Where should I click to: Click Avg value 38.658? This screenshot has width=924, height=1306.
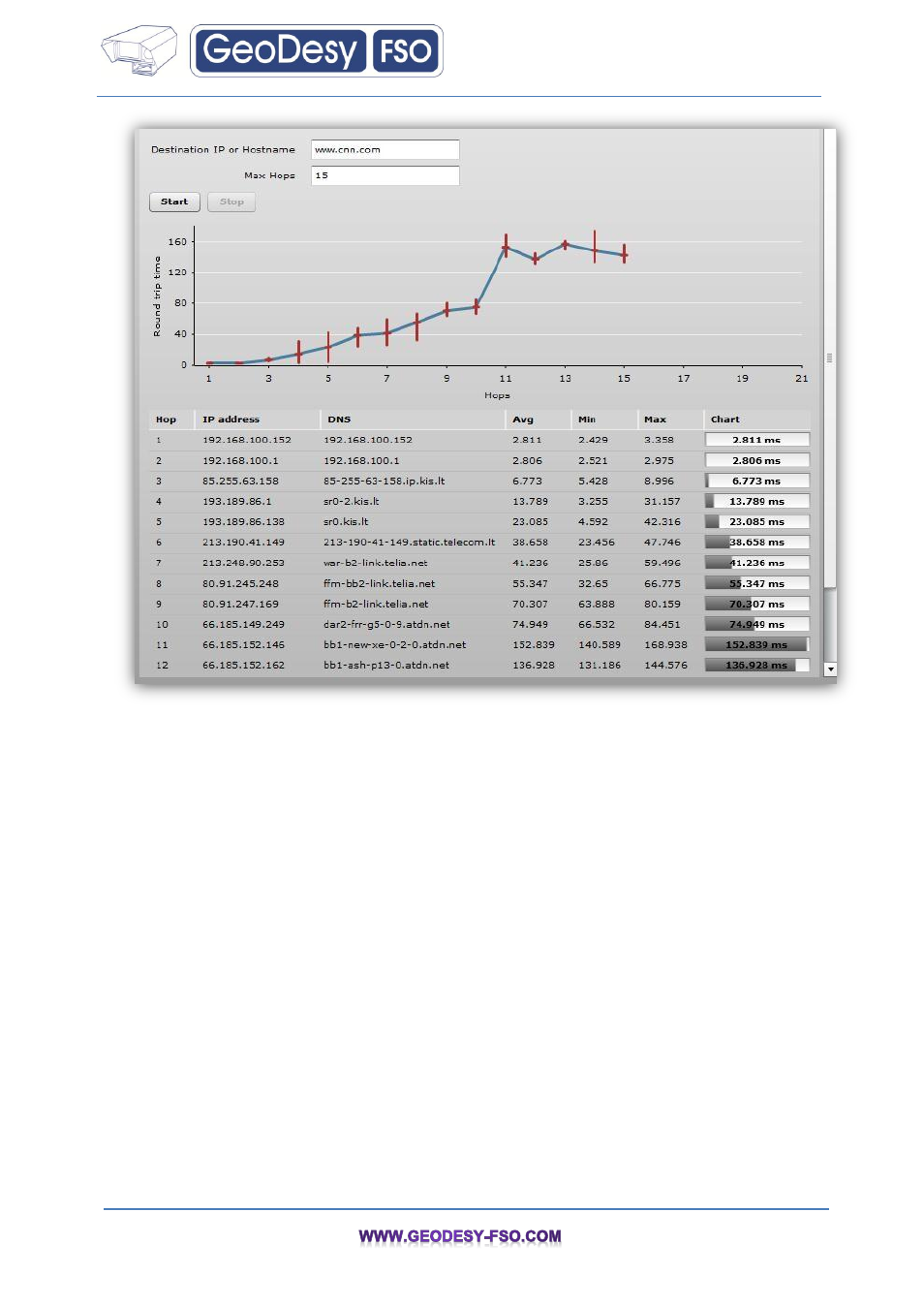coord(530,543)
